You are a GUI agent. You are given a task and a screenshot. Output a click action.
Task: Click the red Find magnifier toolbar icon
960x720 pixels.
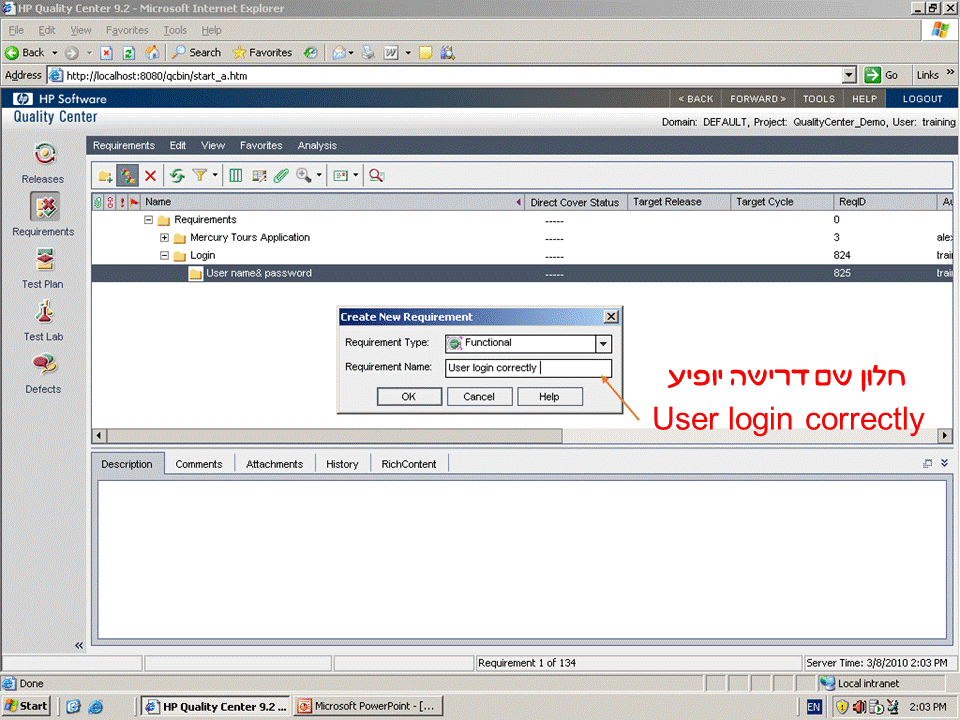click(377, 176)
